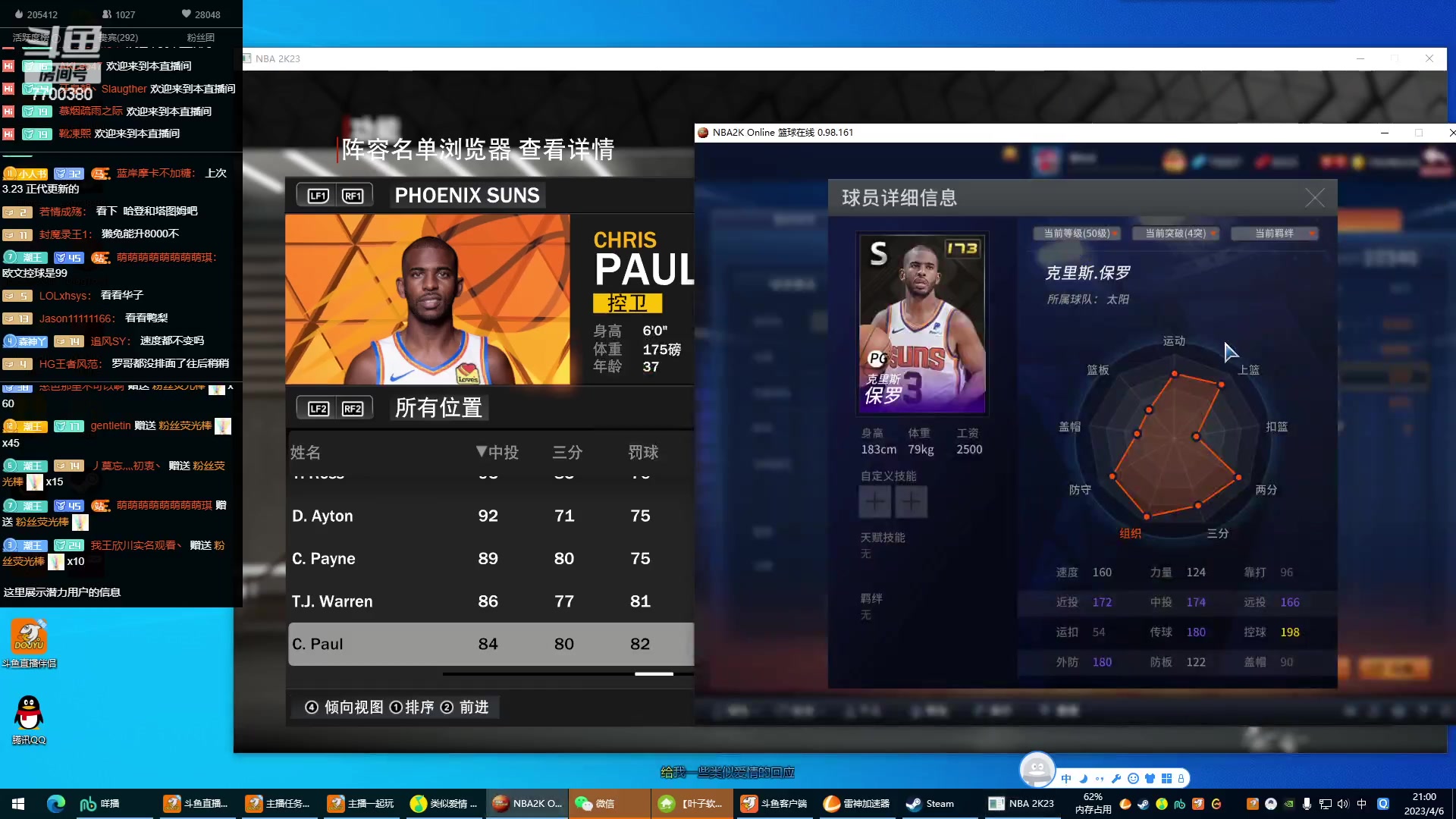Switch to the 贵宾(292) tab in chat panel
Viewport: 1456px width, 819px height.
coord(118,37)
